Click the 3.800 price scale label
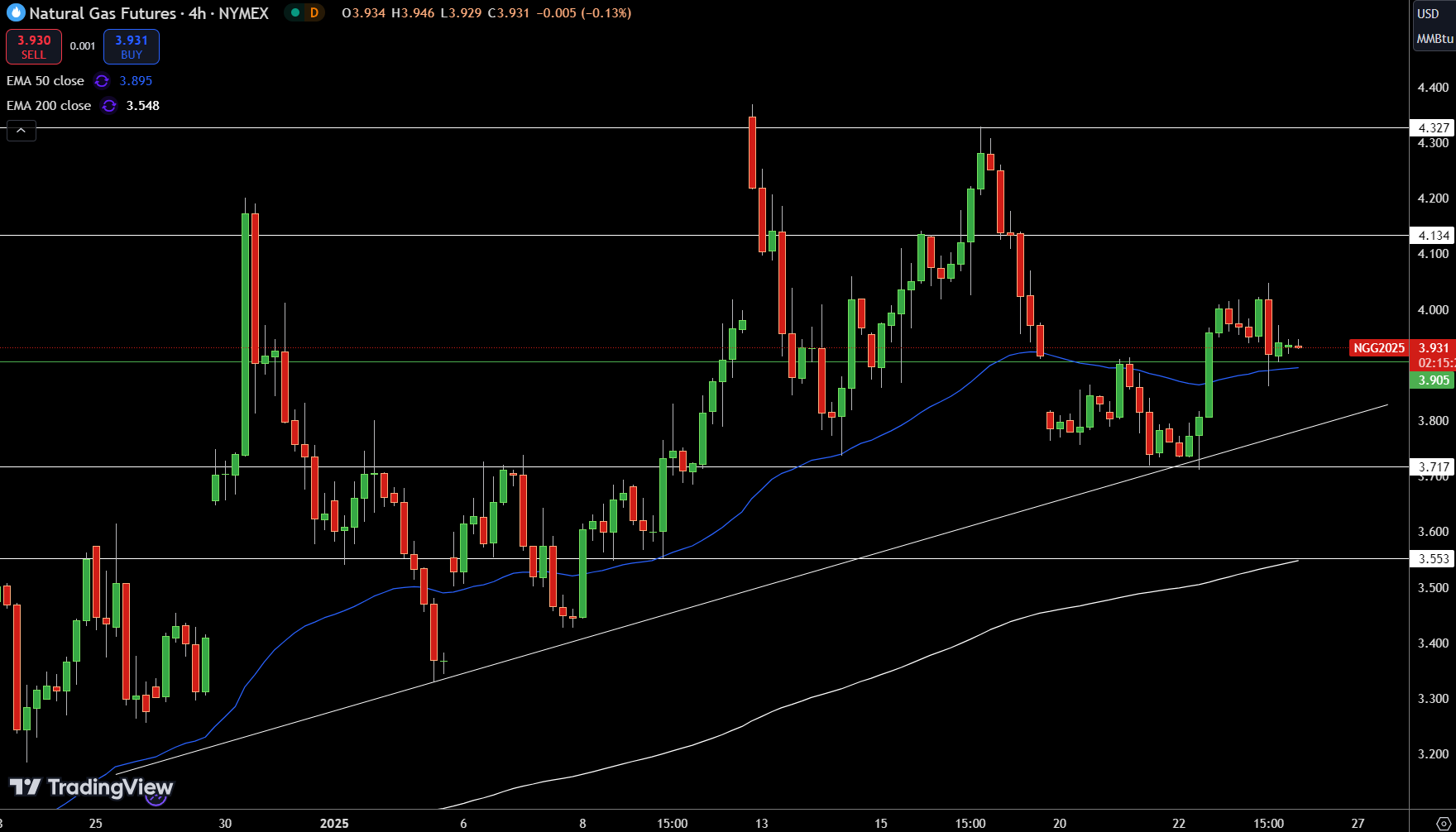 [1433, 421]
